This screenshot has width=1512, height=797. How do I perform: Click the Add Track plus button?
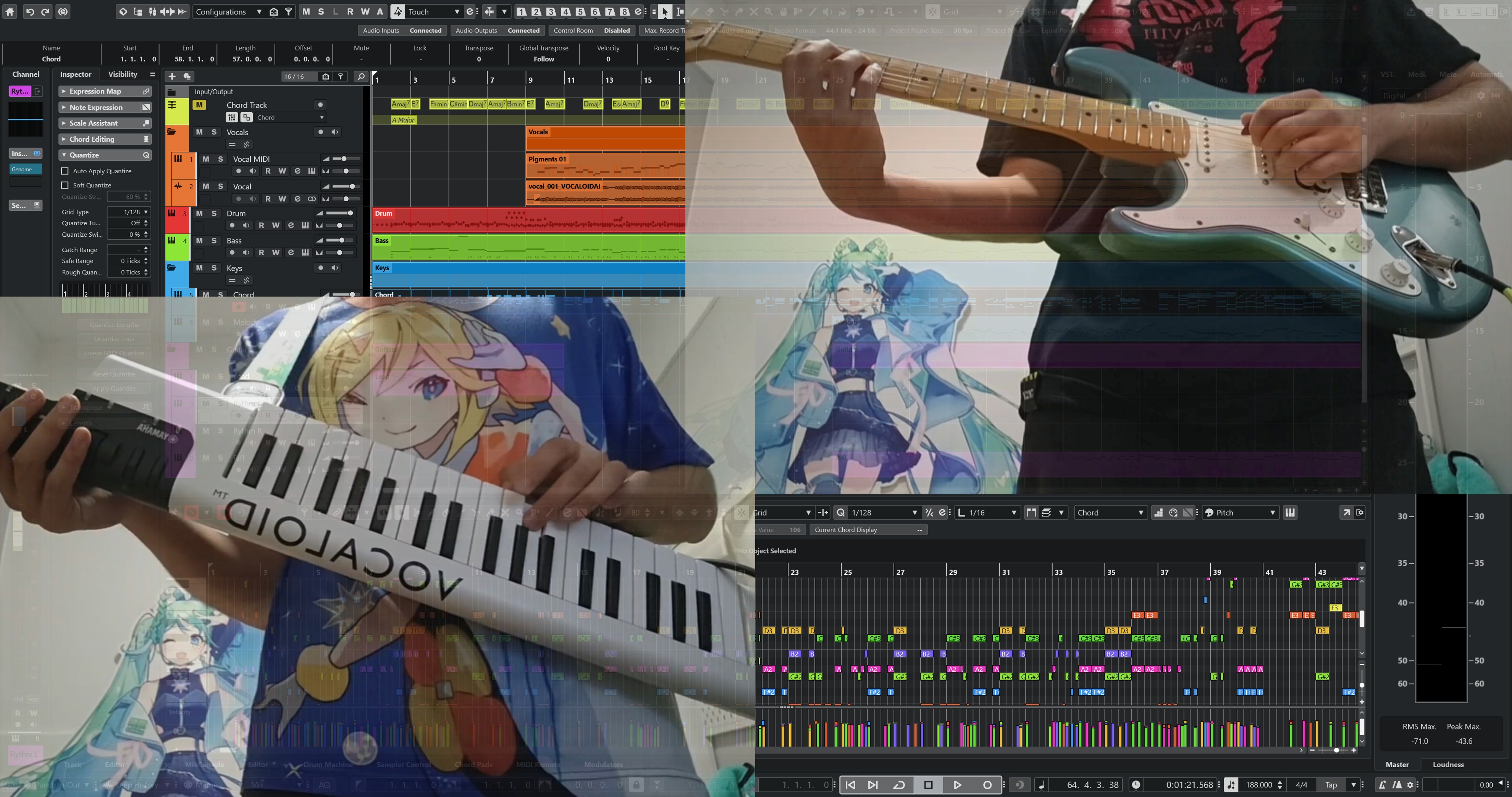point(172,76)
